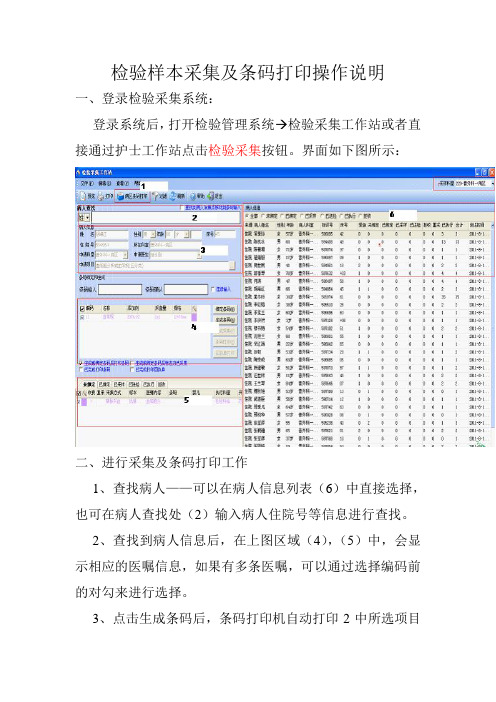Screen dimensions: 496x702
Task: Click the 刷新 refresh arrows toolbar icon
Action: (x=172, y=197)
